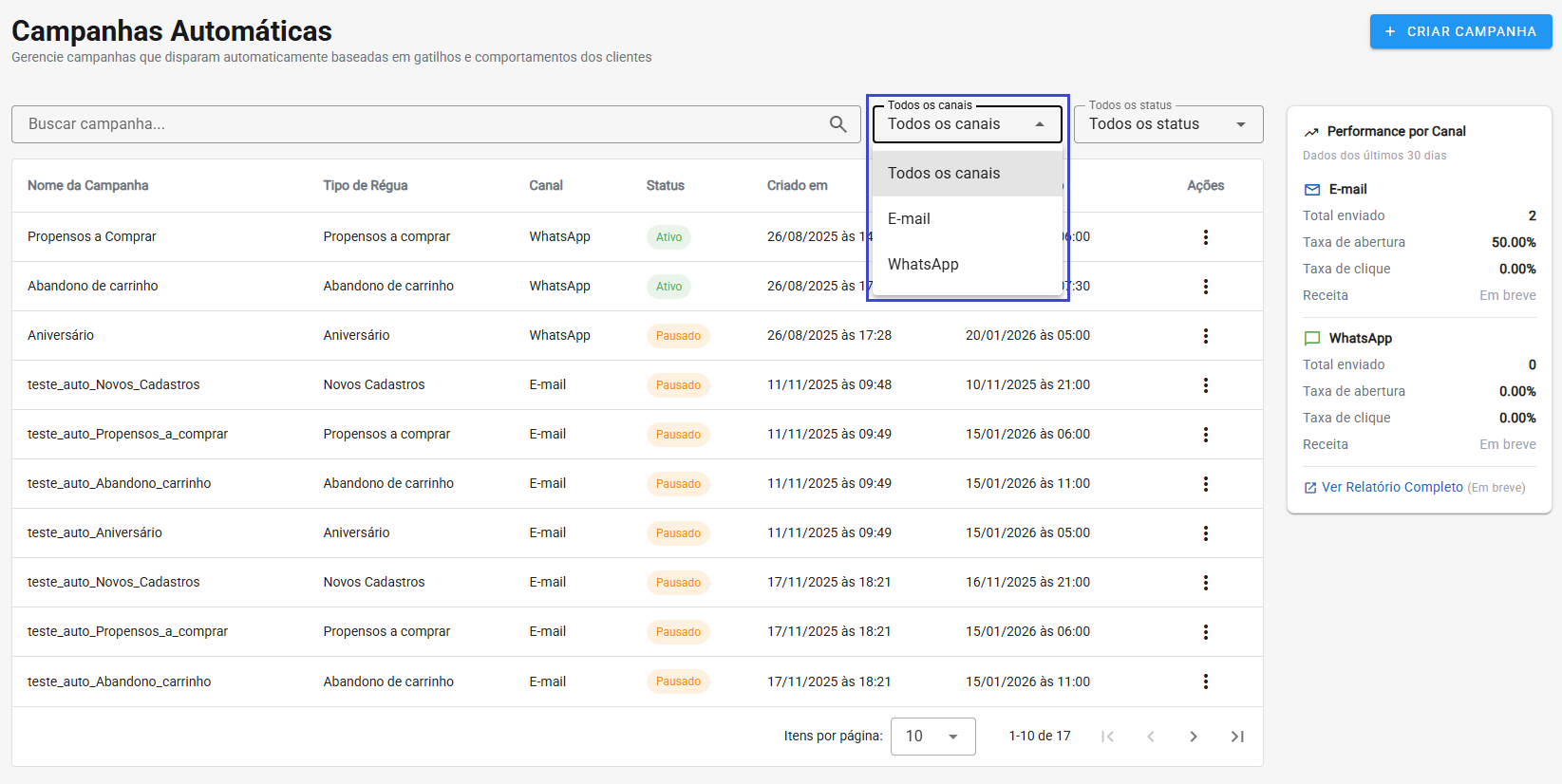Click Ativo status badge for Propensos a Comprar
The image size is (1562, 784).
click(668, 237)
